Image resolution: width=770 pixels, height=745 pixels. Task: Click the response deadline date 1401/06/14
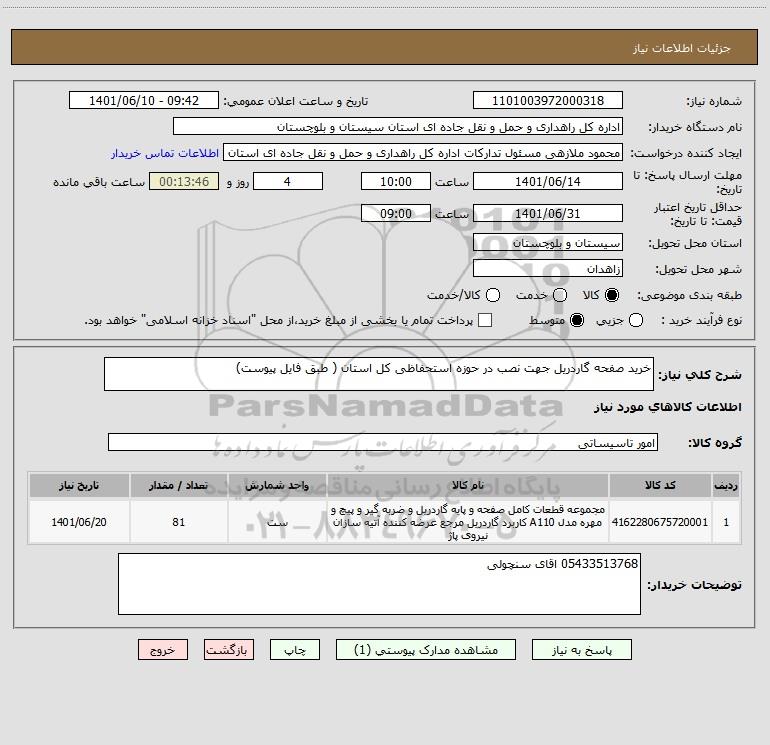[548, 182]
